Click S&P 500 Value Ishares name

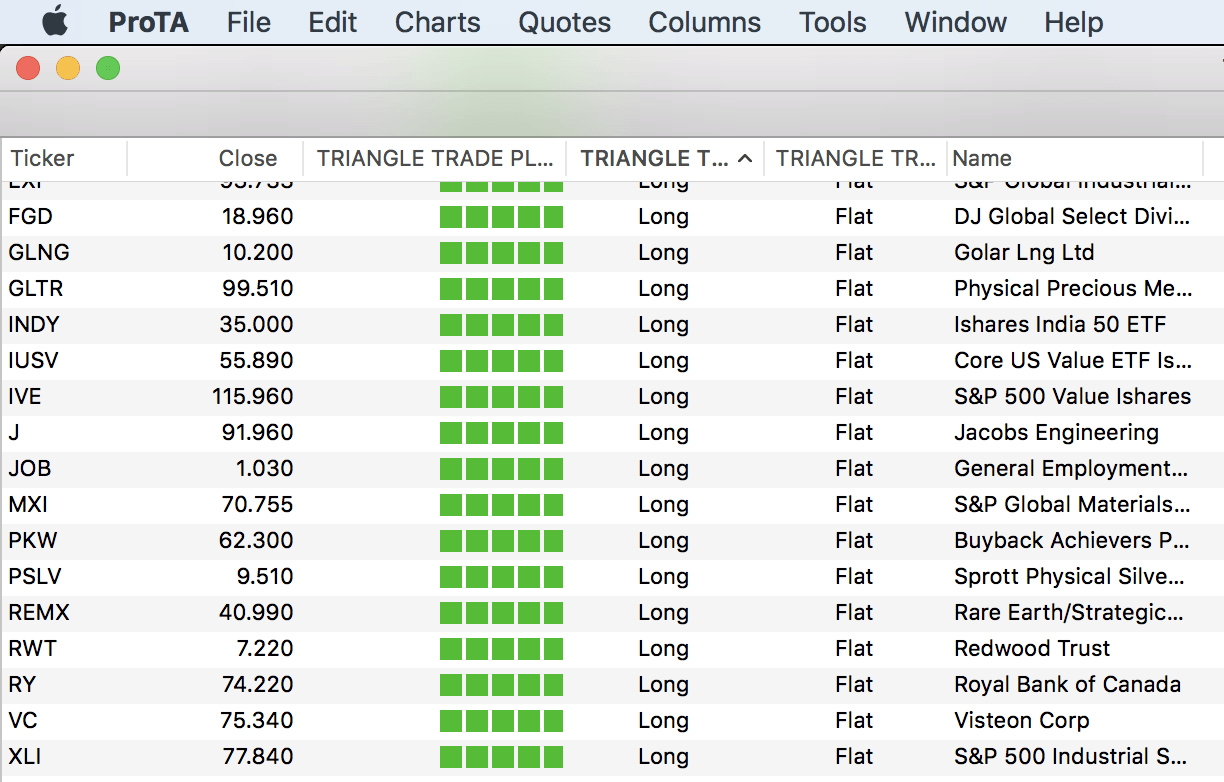[1073, 396]
